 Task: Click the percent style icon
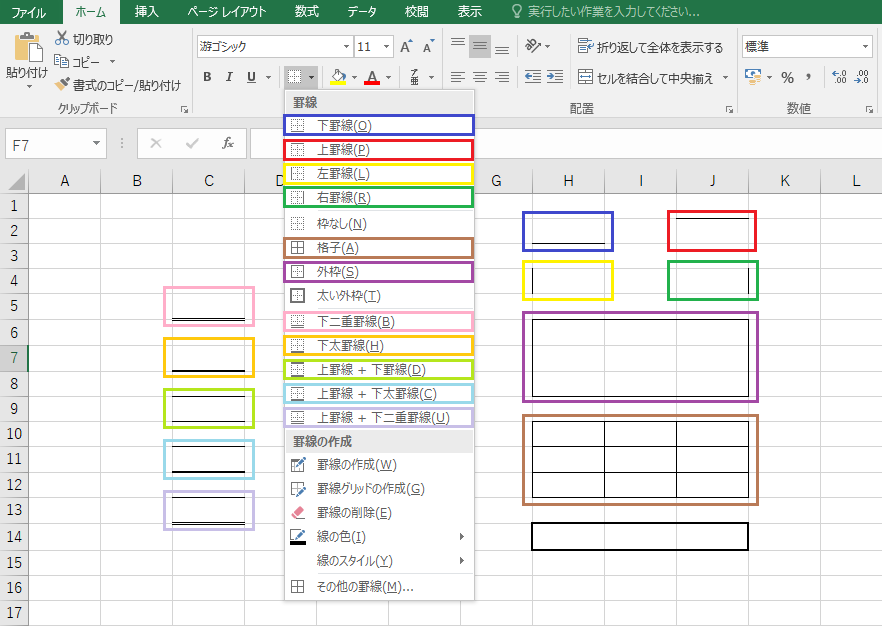click(787, 77)
